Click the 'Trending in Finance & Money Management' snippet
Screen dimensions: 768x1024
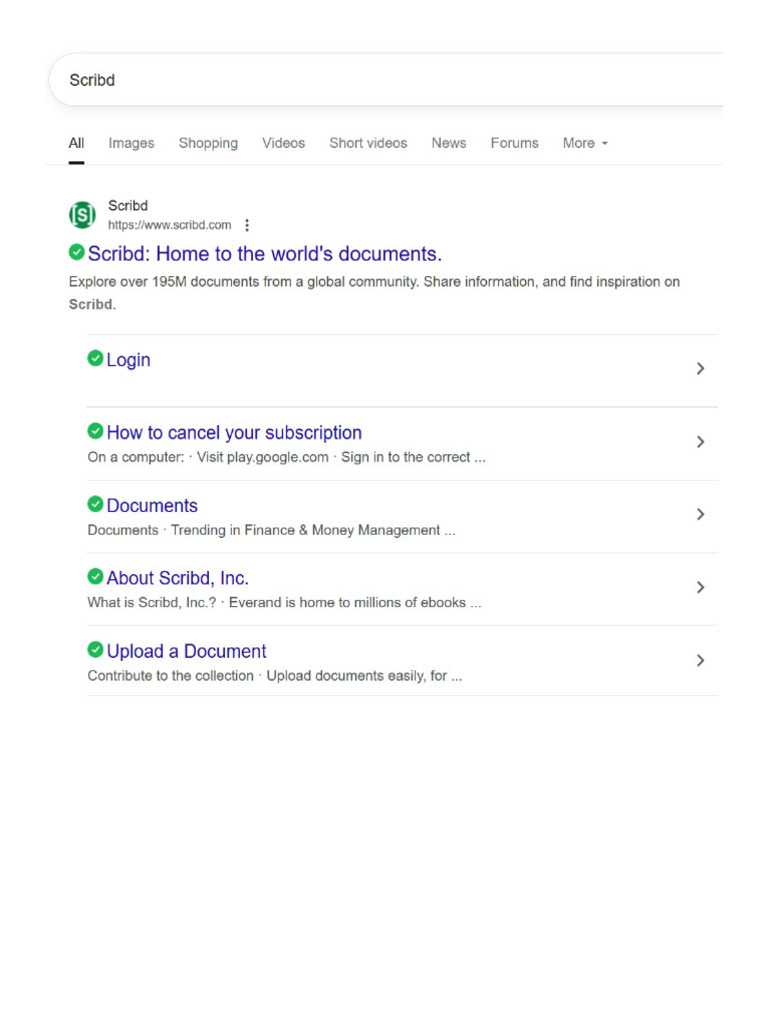tap(306, 530)
